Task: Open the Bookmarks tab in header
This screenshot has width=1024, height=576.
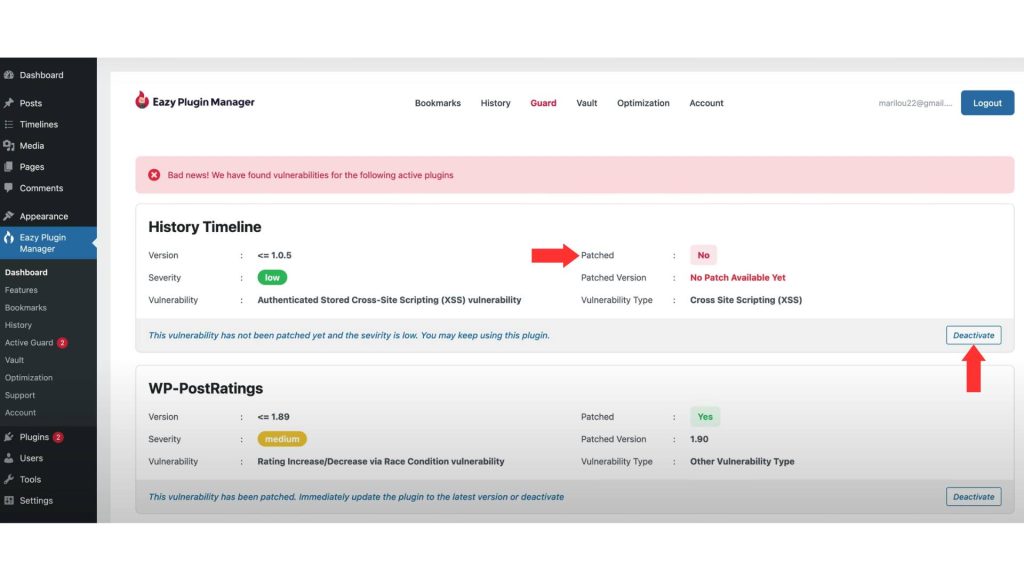Action: pyautogui.click(x=438, y=103)
